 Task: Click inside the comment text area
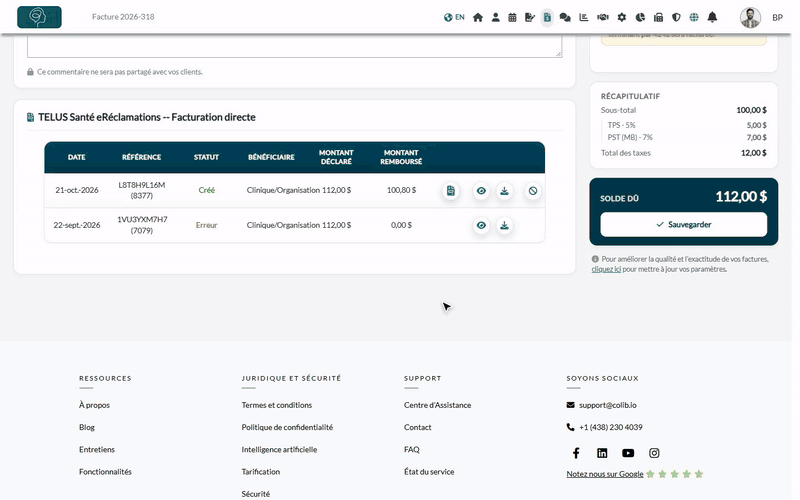(x=294, y=46)
